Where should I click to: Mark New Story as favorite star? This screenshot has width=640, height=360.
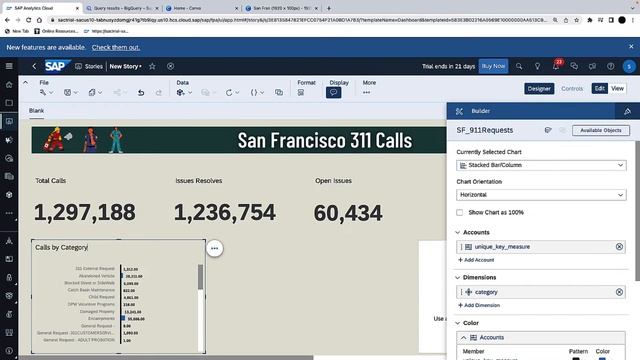pos(152,66)
